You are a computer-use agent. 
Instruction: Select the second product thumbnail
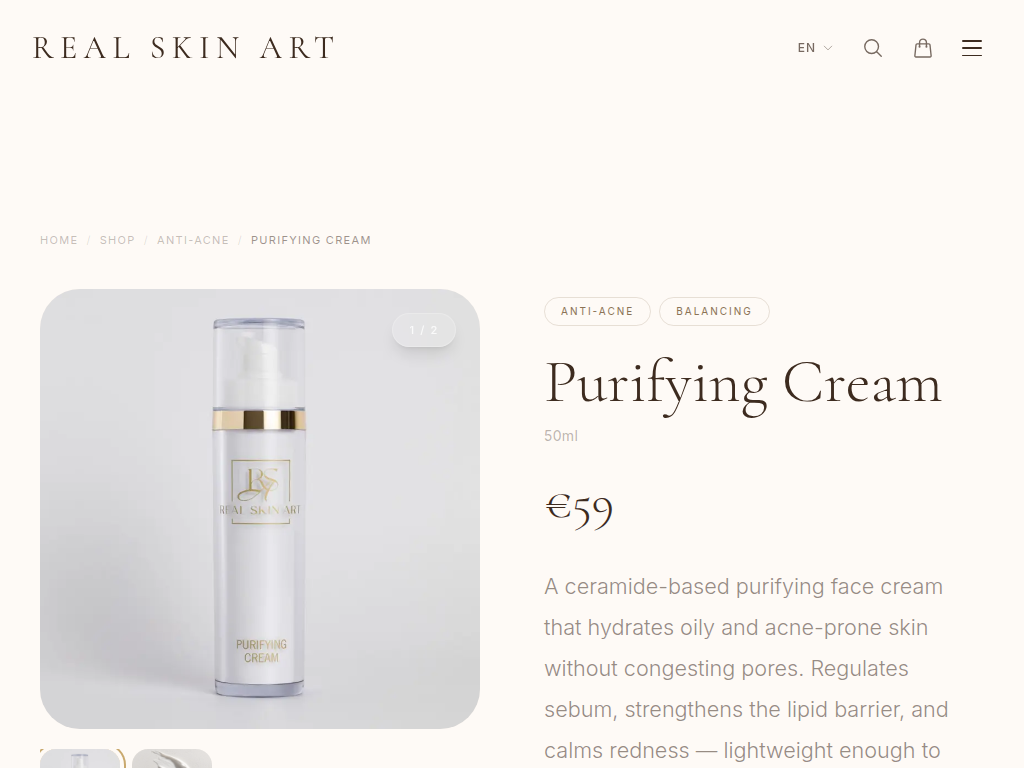[x=172, y=759]
